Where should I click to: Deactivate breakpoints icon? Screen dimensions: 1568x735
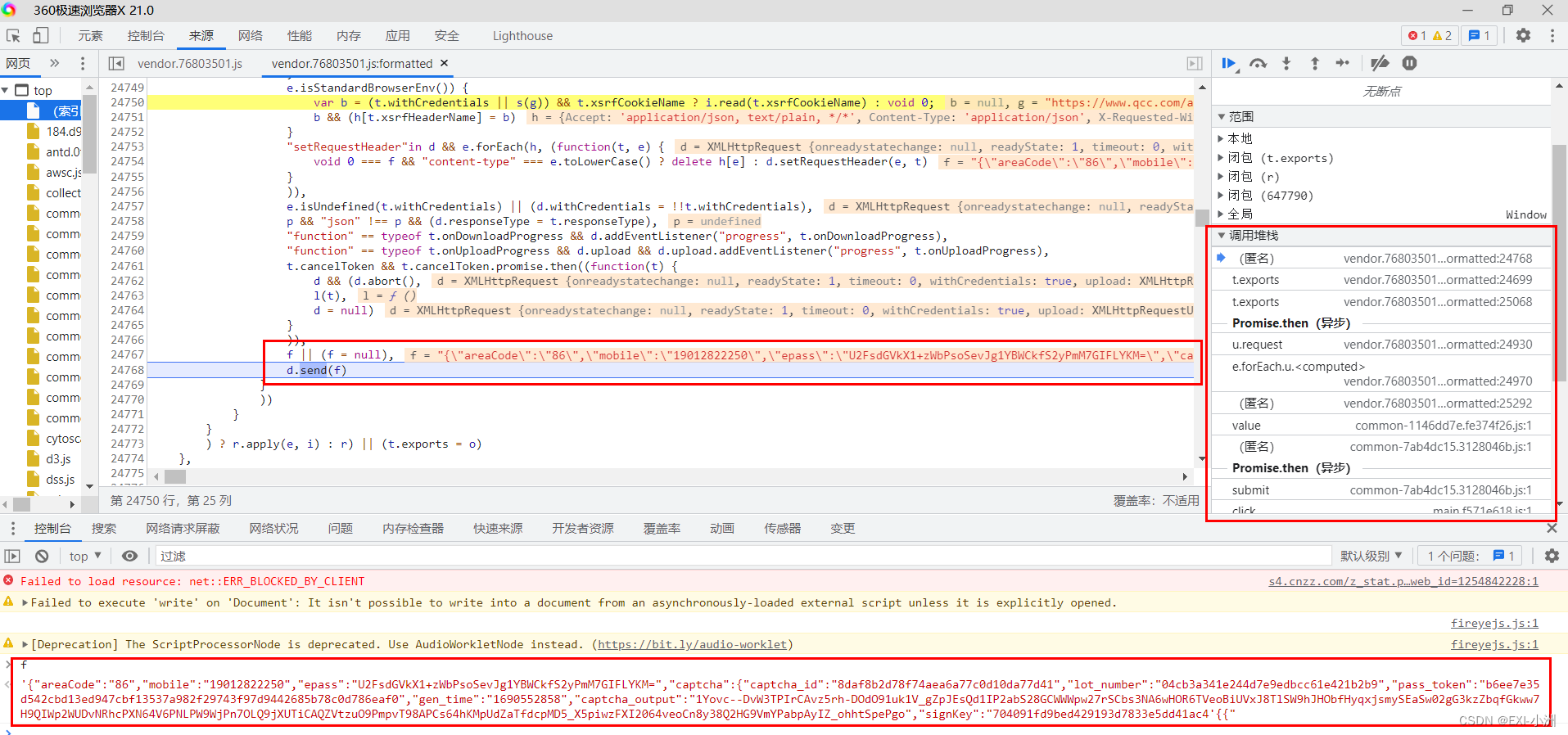pyautogui.click(x=1380, y=63)
